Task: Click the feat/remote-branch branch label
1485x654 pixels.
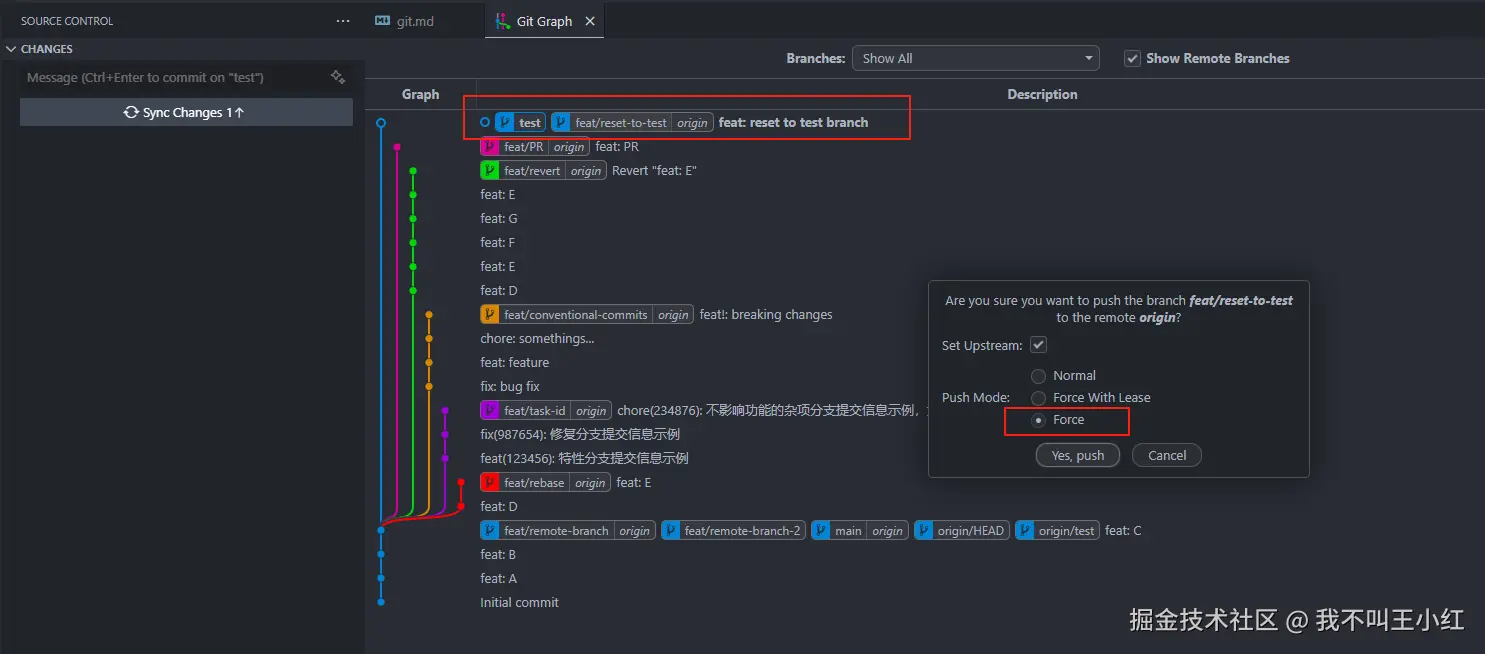Action: click(x=568, y=530)
